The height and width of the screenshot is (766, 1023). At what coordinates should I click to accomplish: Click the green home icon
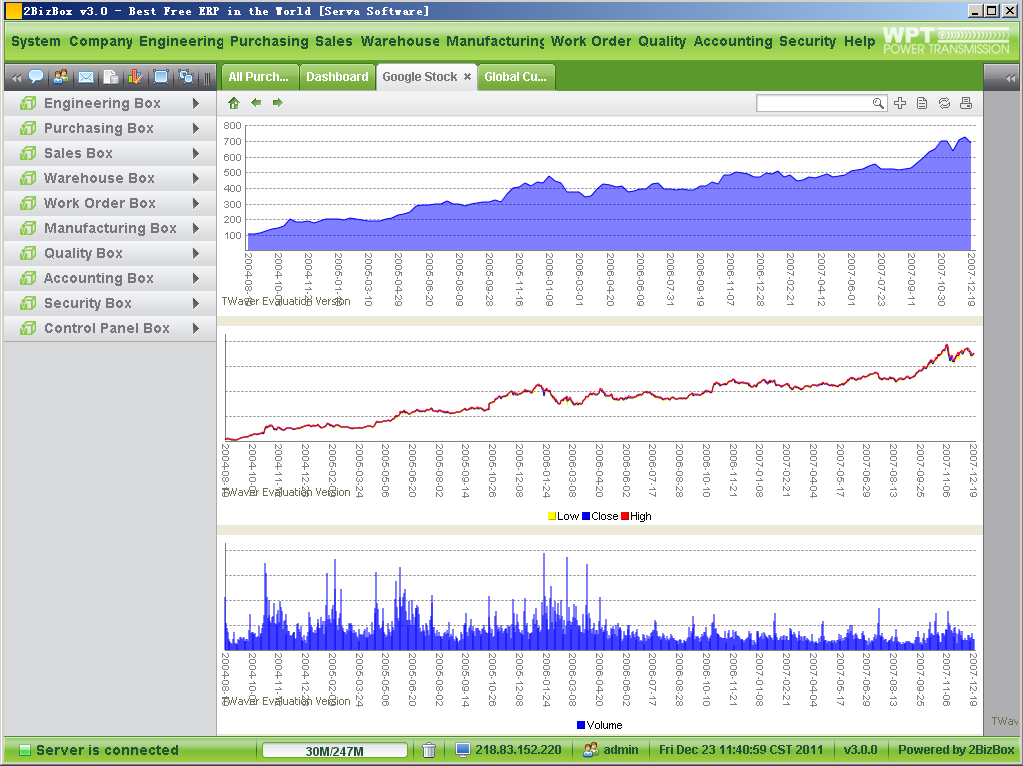pos(234,103)
